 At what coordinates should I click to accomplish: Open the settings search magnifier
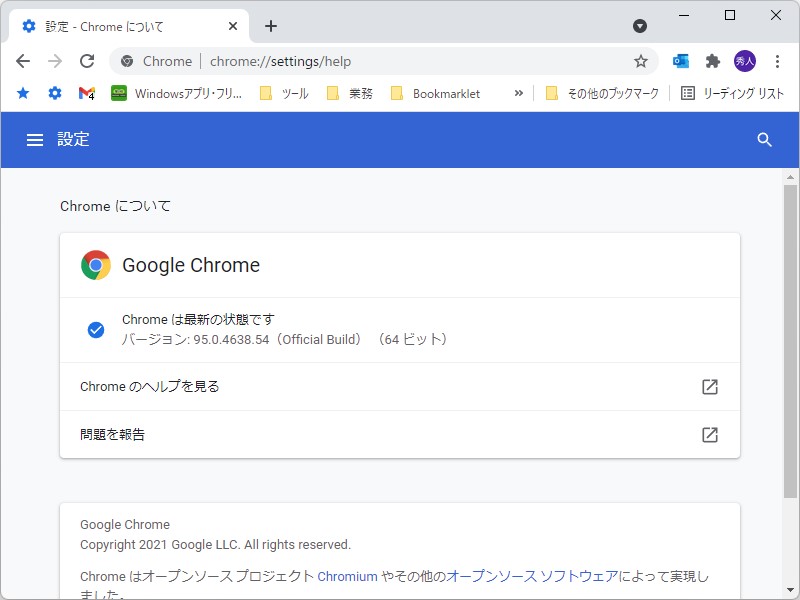click(x=766, y=140)
